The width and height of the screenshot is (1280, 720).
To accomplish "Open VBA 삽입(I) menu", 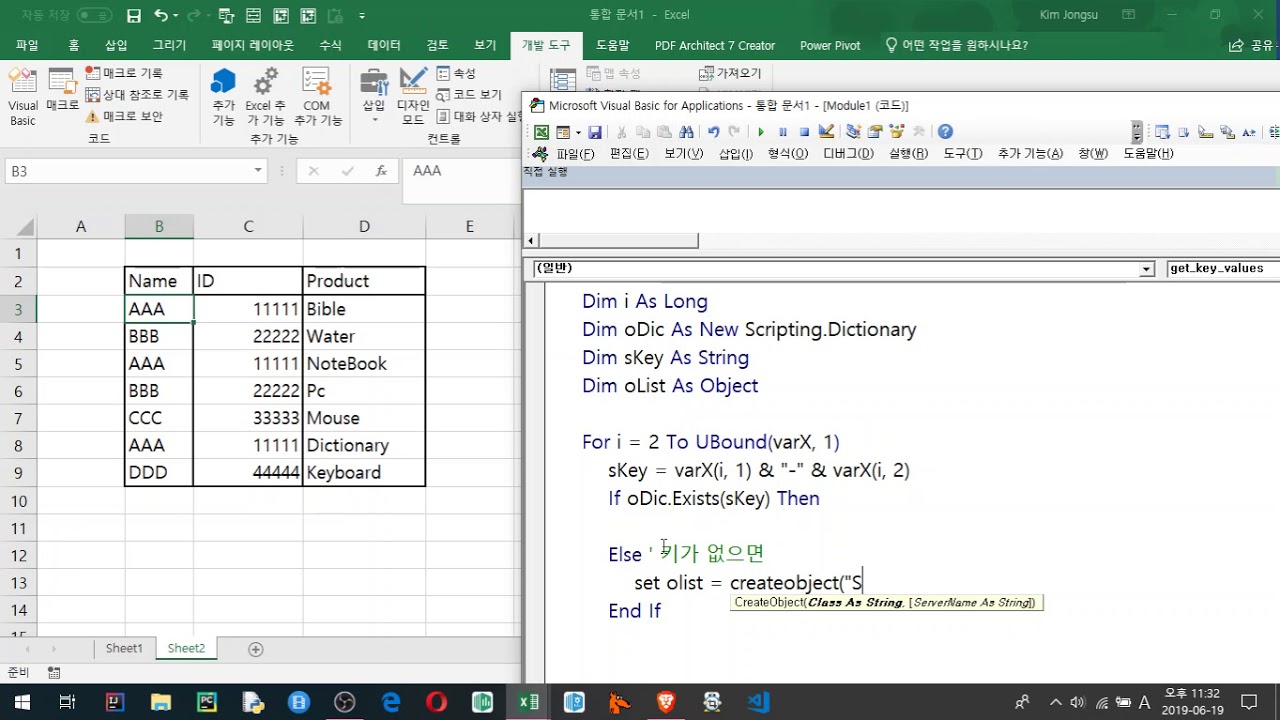I will [x=736, y=154].
